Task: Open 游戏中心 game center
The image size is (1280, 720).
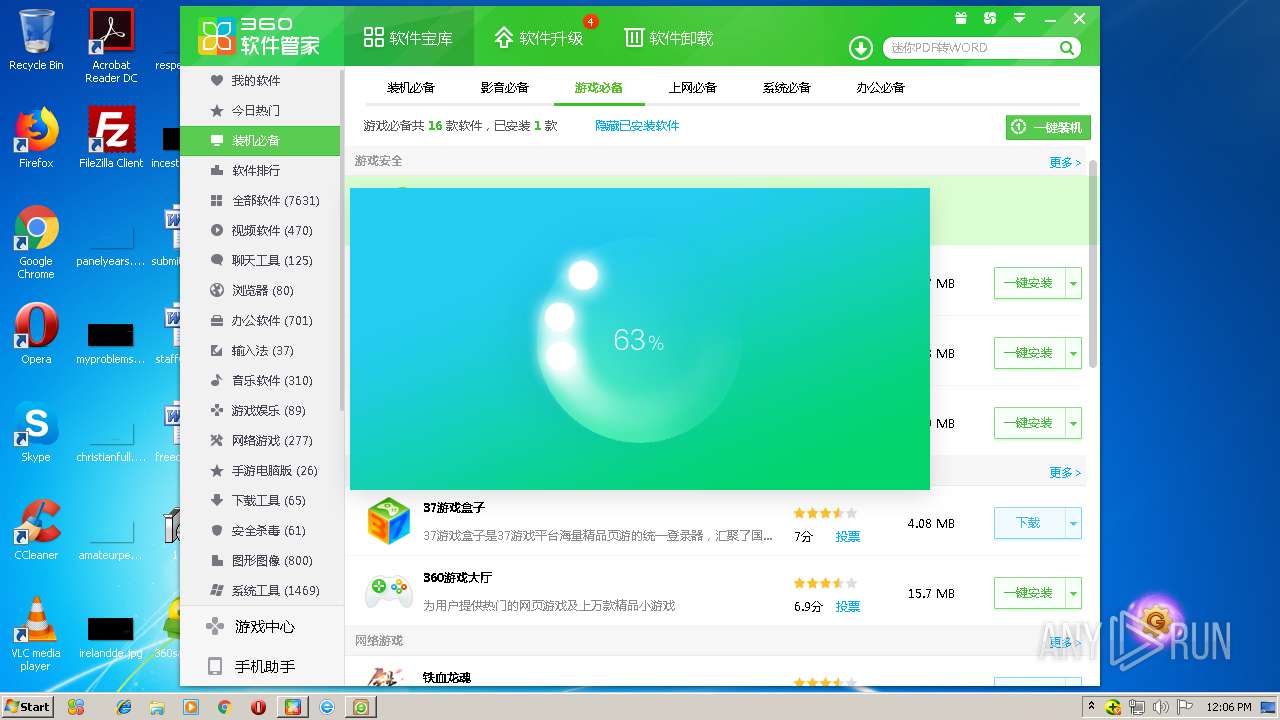Action: point(260,627)
